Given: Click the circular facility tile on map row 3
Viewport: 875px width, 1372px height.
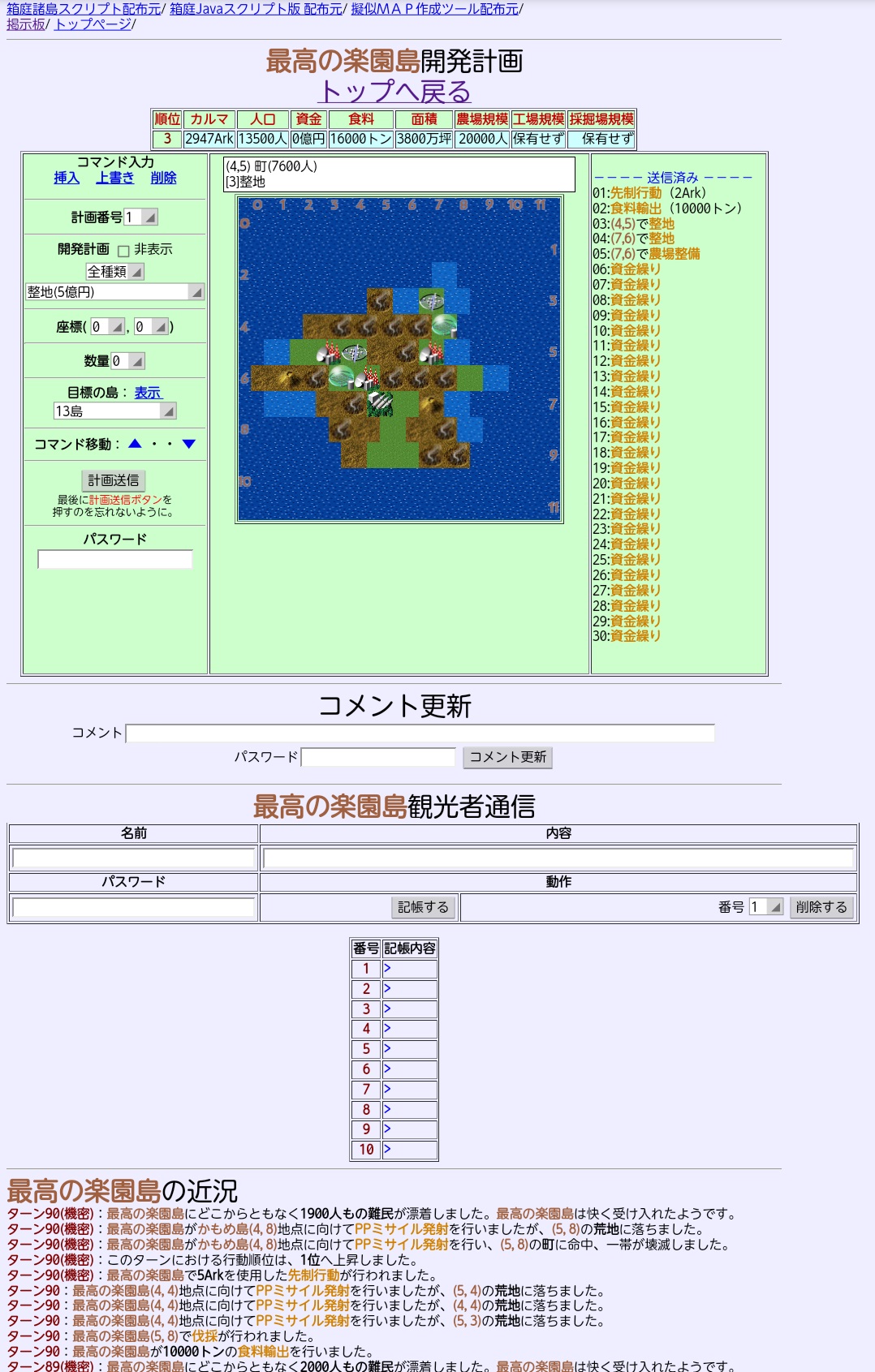Looking at the screenshot, I should coord(431,300).
